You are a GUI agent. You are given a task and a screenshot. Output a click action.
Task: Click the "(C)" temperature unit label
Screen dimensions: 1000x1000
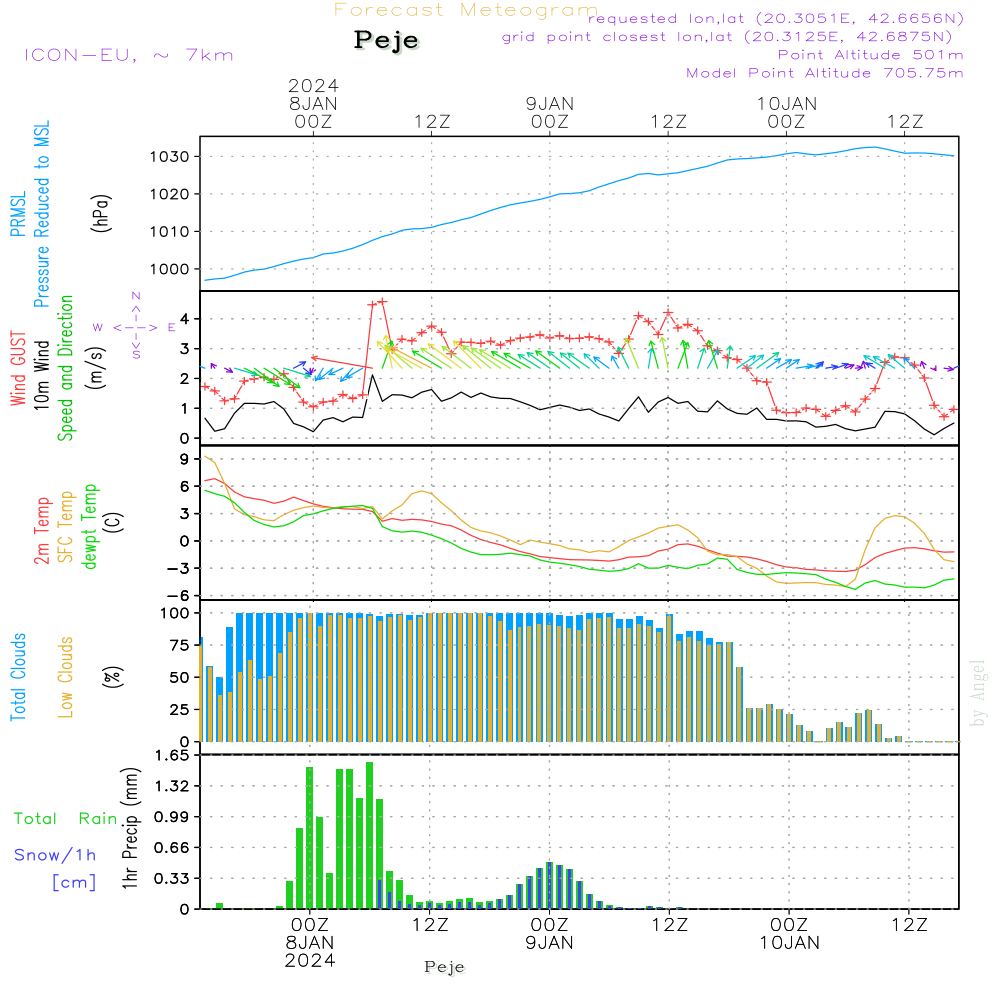click(x=114, y=523)
